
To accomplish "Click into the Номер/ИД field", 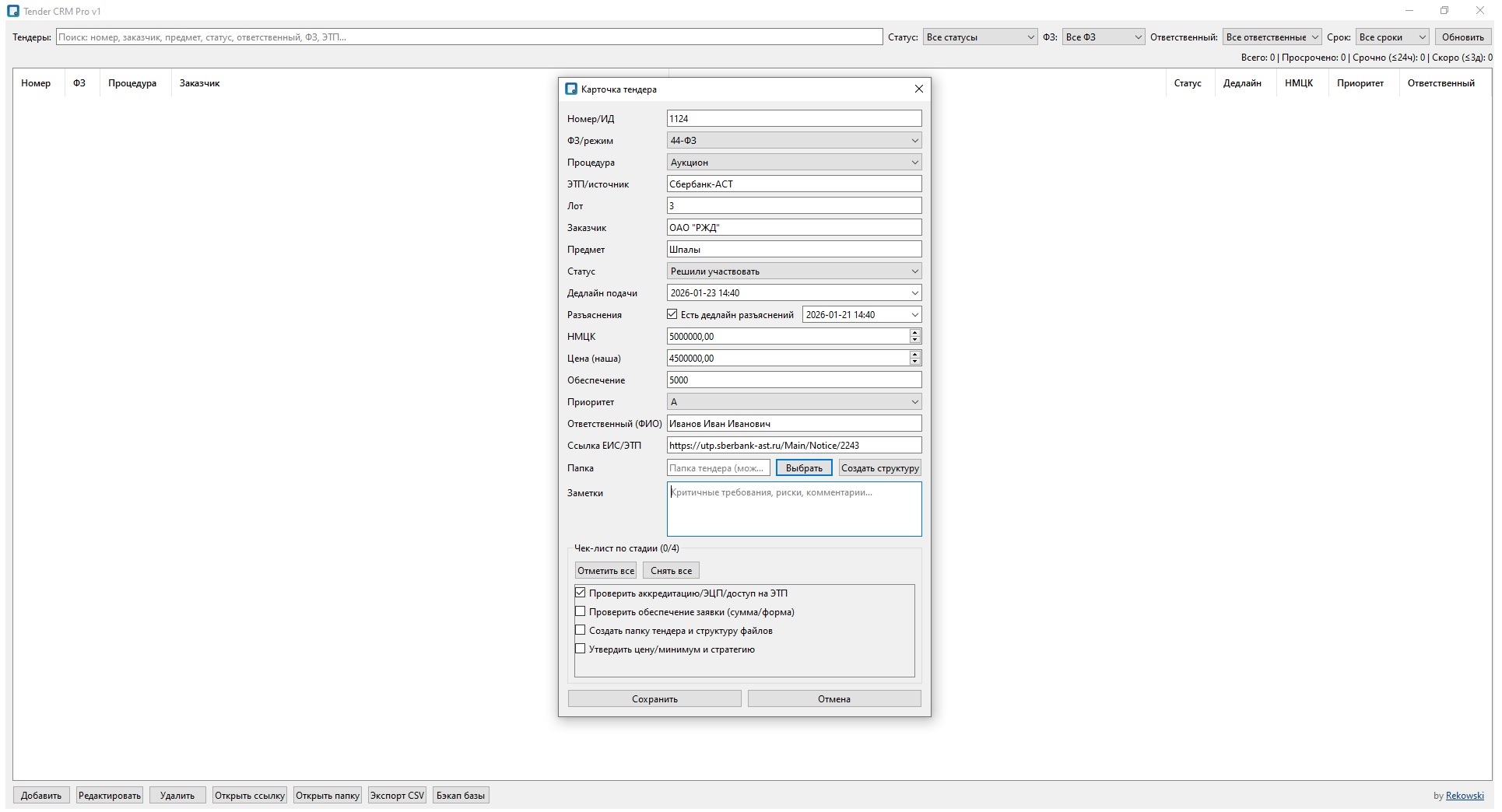I will pyautogui.click(x=795, y=119).
